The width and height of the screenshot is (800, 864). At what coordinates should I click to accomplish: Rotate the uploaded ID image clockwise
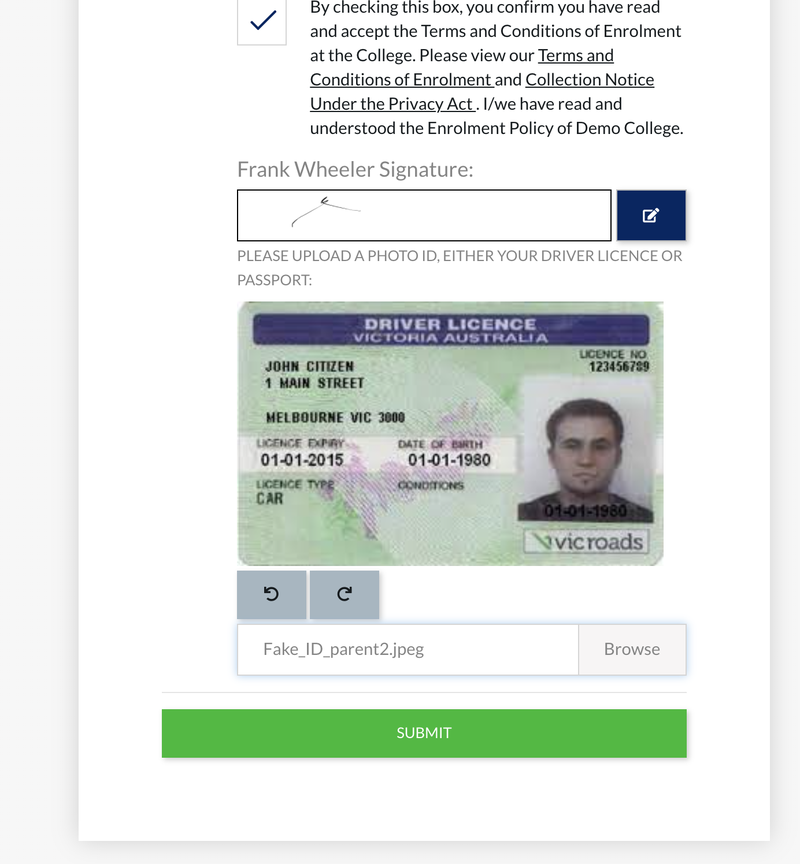click(344, 594)
